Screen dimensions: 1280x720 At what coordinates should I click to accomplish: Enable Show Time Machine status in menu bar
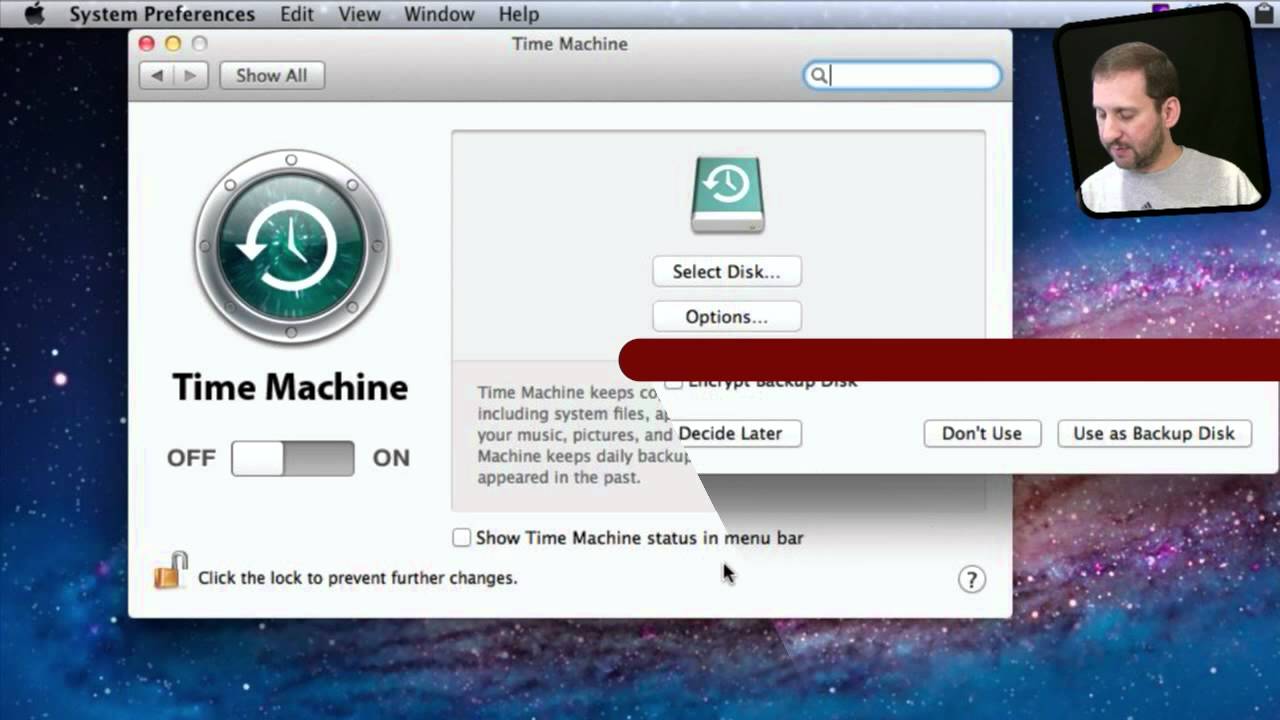tap(461, 538)
